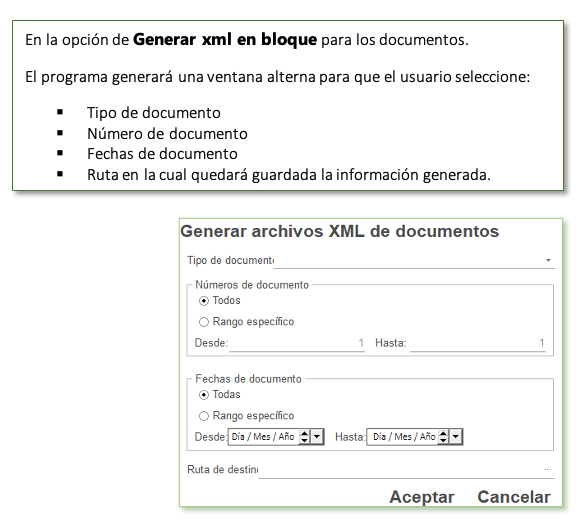578x521 pixels.
Task: Increase the Hasta date with up spinner
Action: pyautogui.click(x=444, y=433)
